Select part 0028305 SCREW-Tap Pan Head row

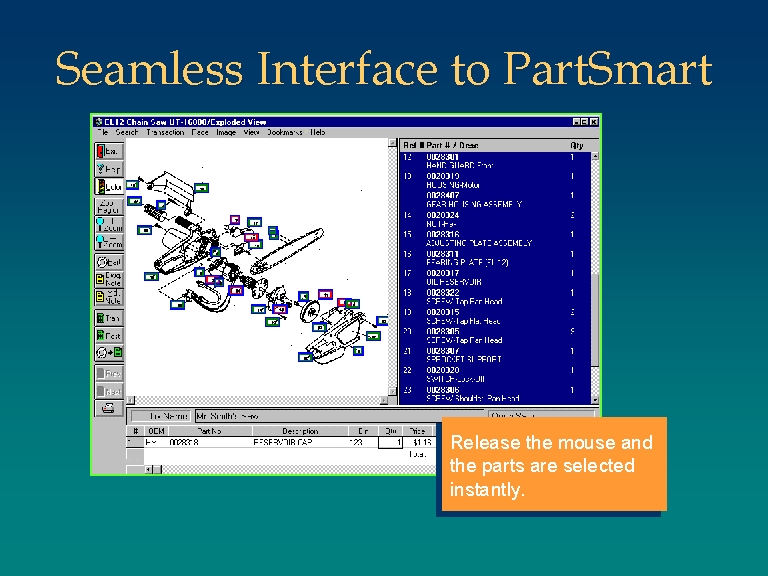tap(496, 336)
